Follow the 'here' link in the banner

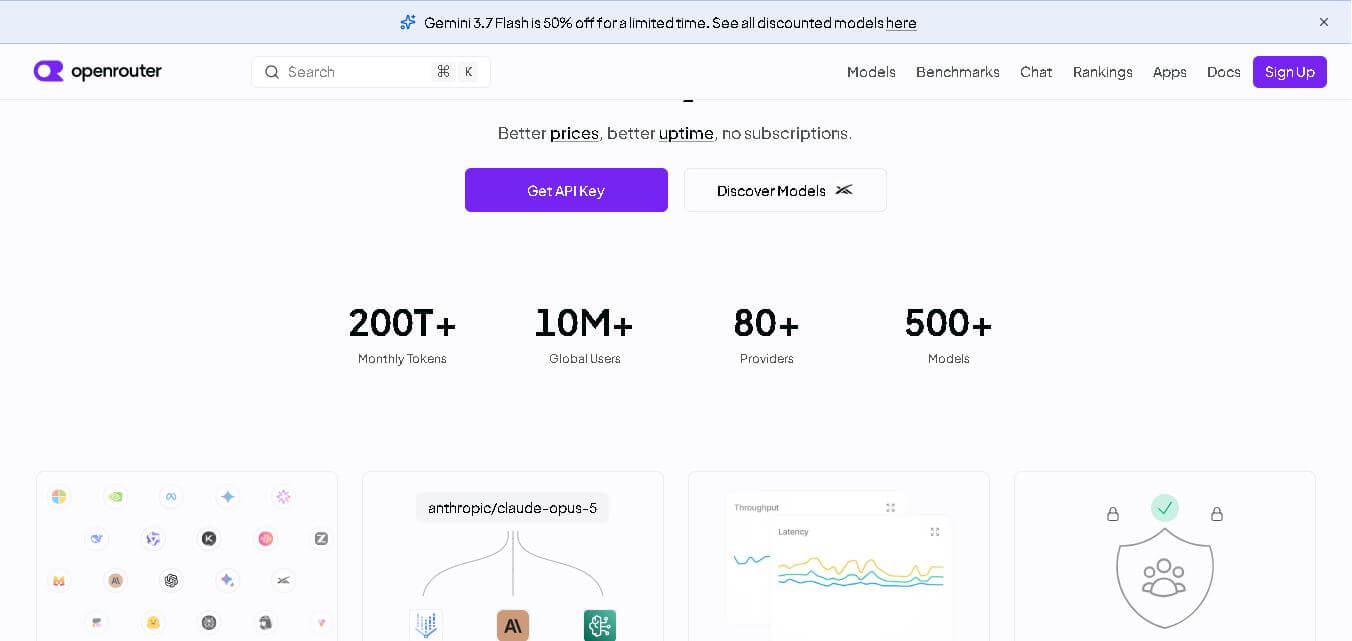tap(901, 23)
